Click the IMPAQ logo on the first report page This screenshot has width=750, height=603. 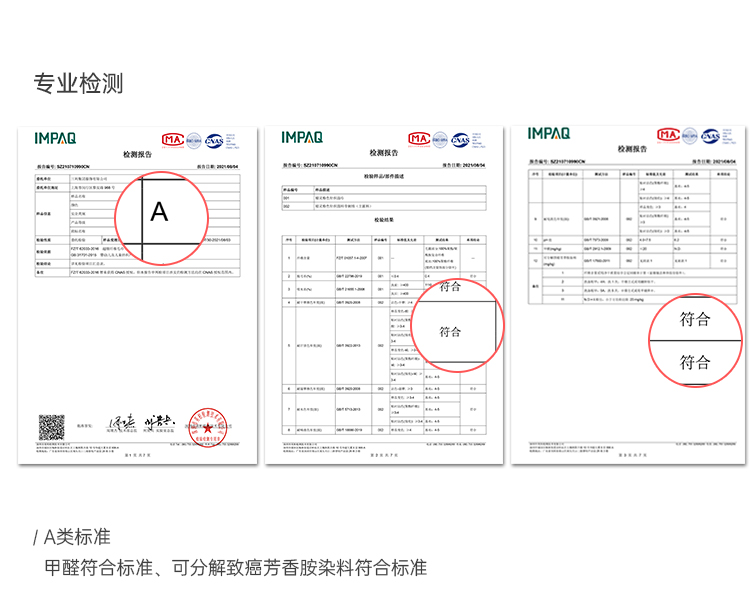point(55,139)
